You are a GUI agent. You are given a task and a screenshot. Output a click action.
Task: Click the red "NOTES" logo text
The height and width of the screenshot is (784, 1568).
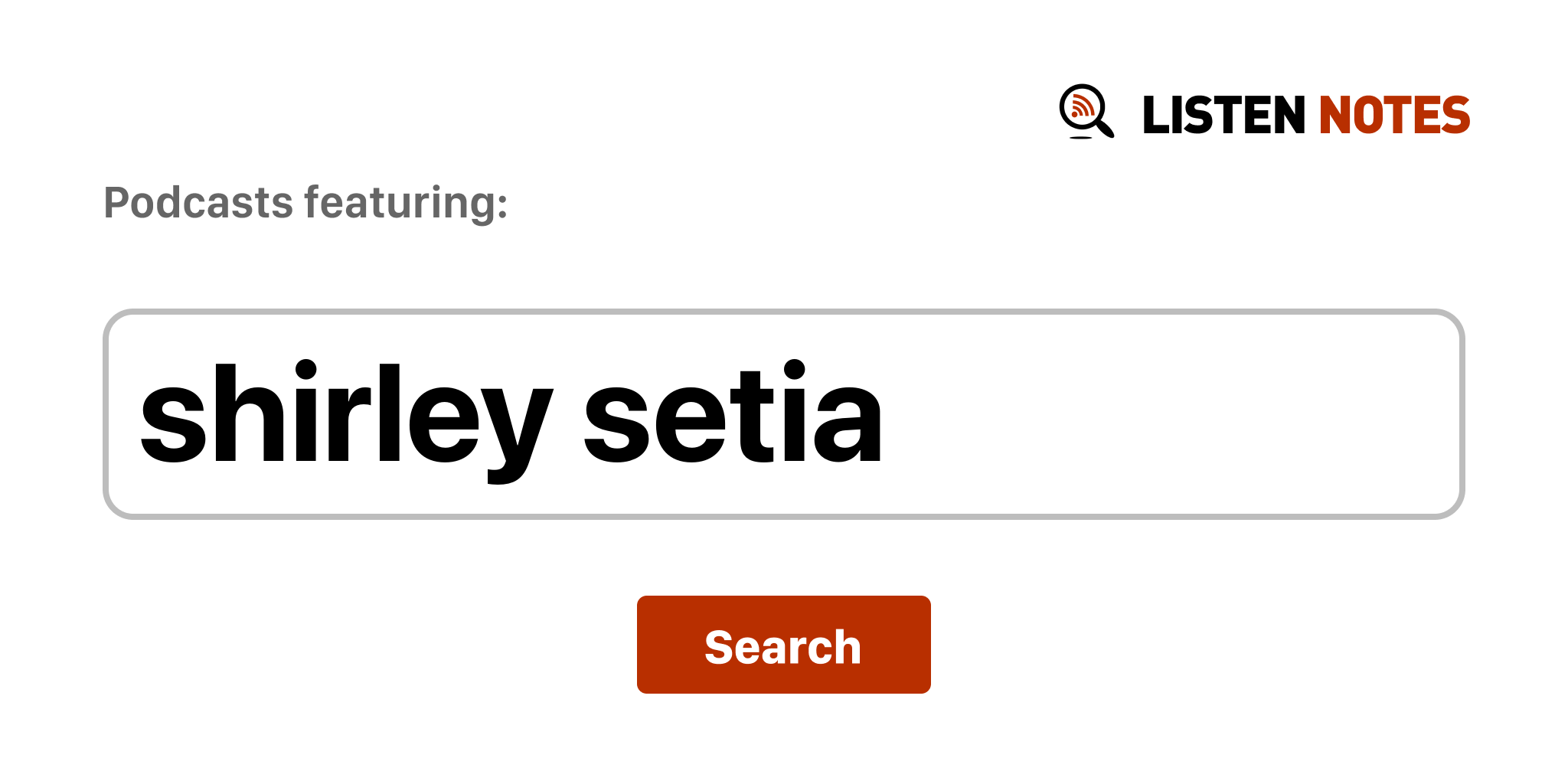click(x=1394, y=115)
